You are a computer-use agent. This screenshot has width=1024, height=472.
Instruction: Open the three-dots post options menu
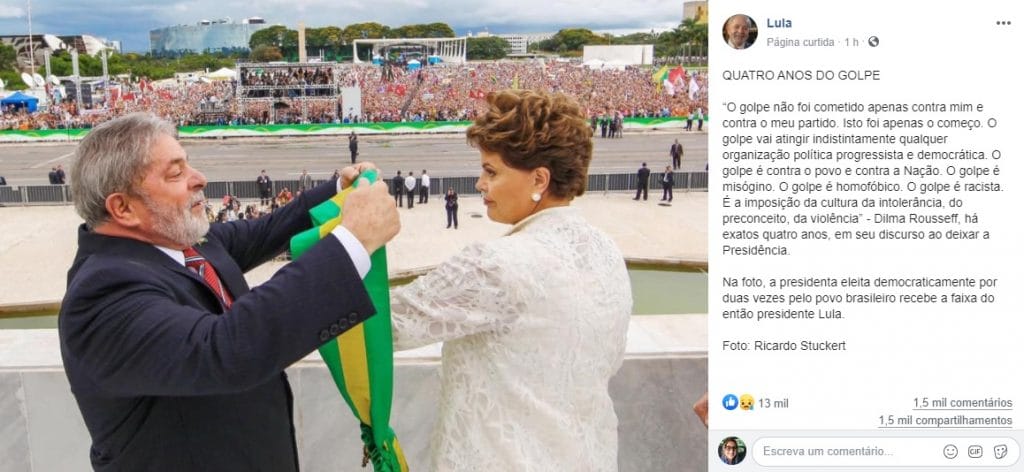[1003, 23]
